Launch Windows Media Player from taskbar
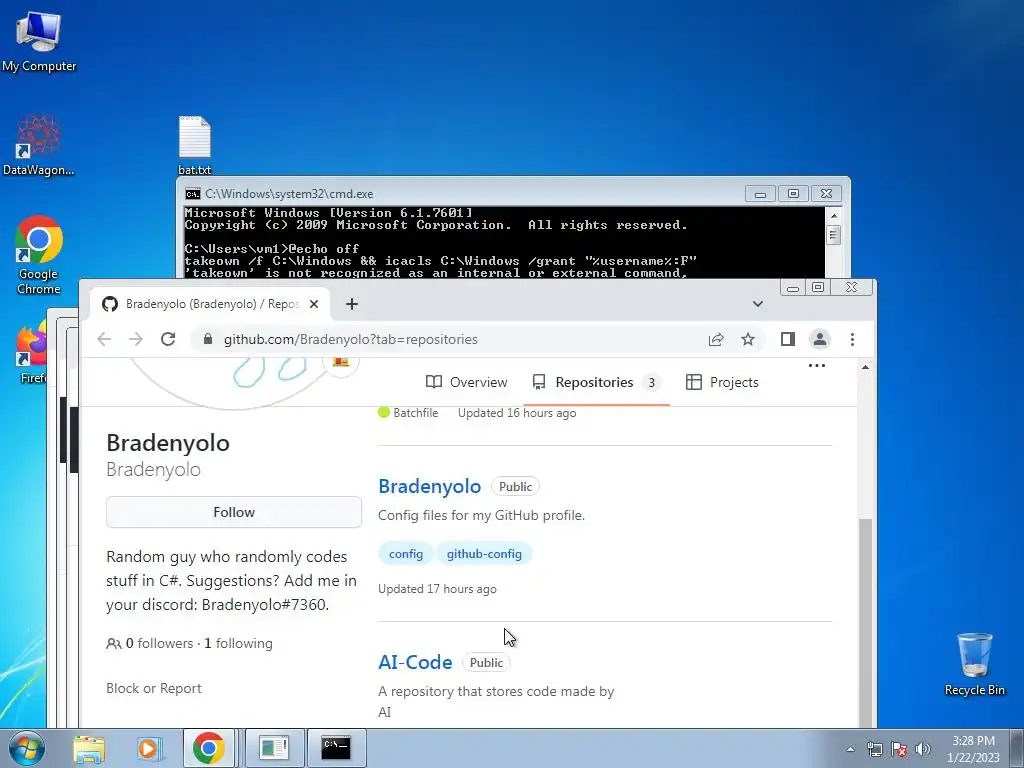 [x=149, y=748]
